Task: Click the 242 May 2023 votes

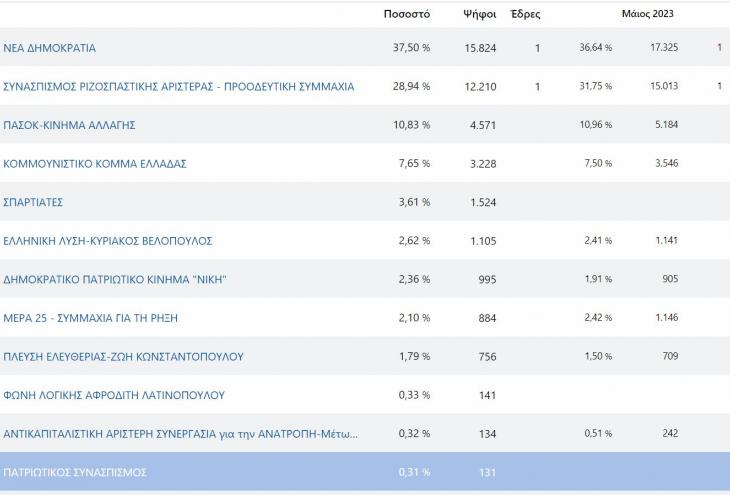Action: click(x=670, y=434)
